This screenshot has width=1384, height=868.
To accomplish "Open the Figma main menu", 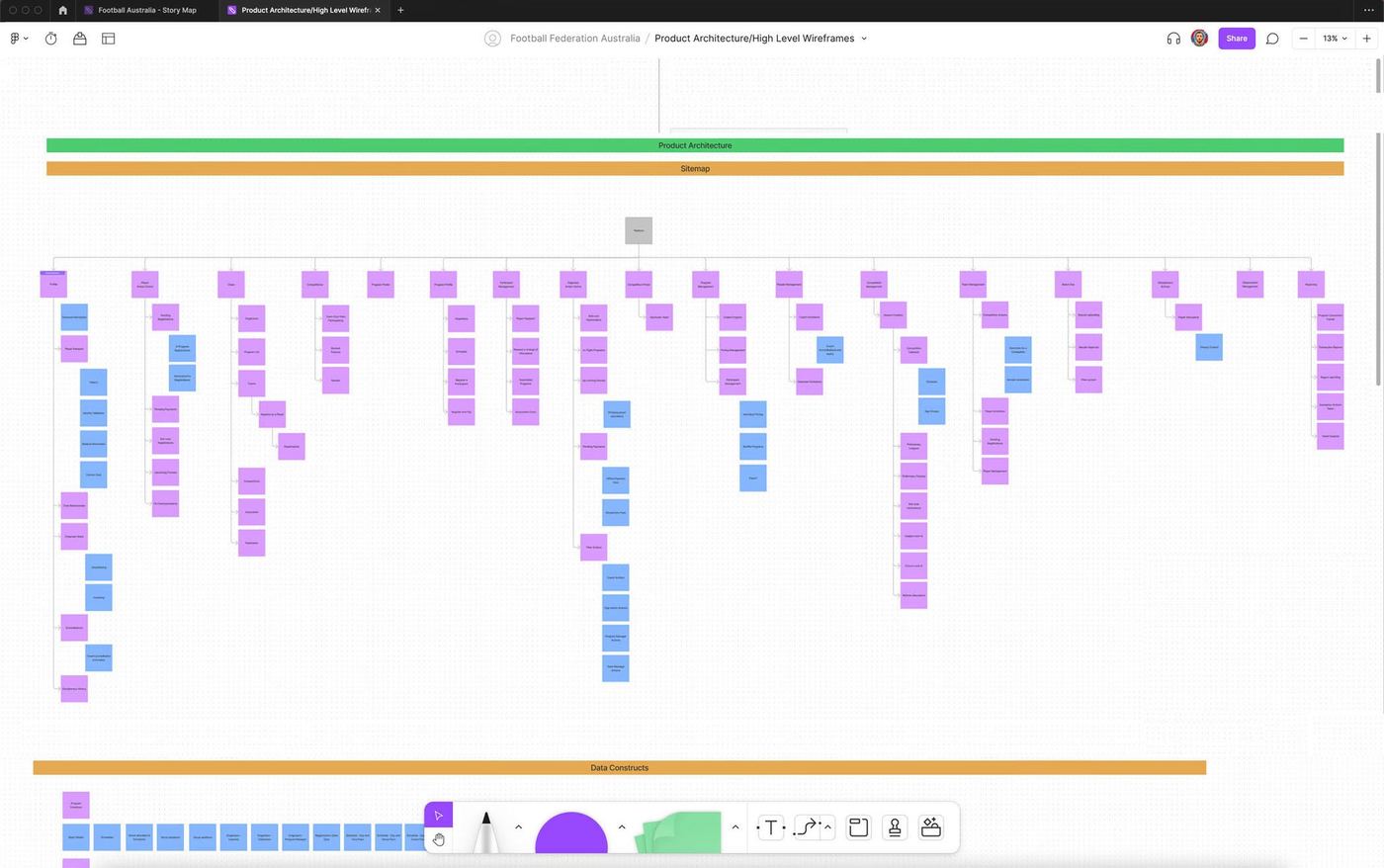I will coord(18,39).
